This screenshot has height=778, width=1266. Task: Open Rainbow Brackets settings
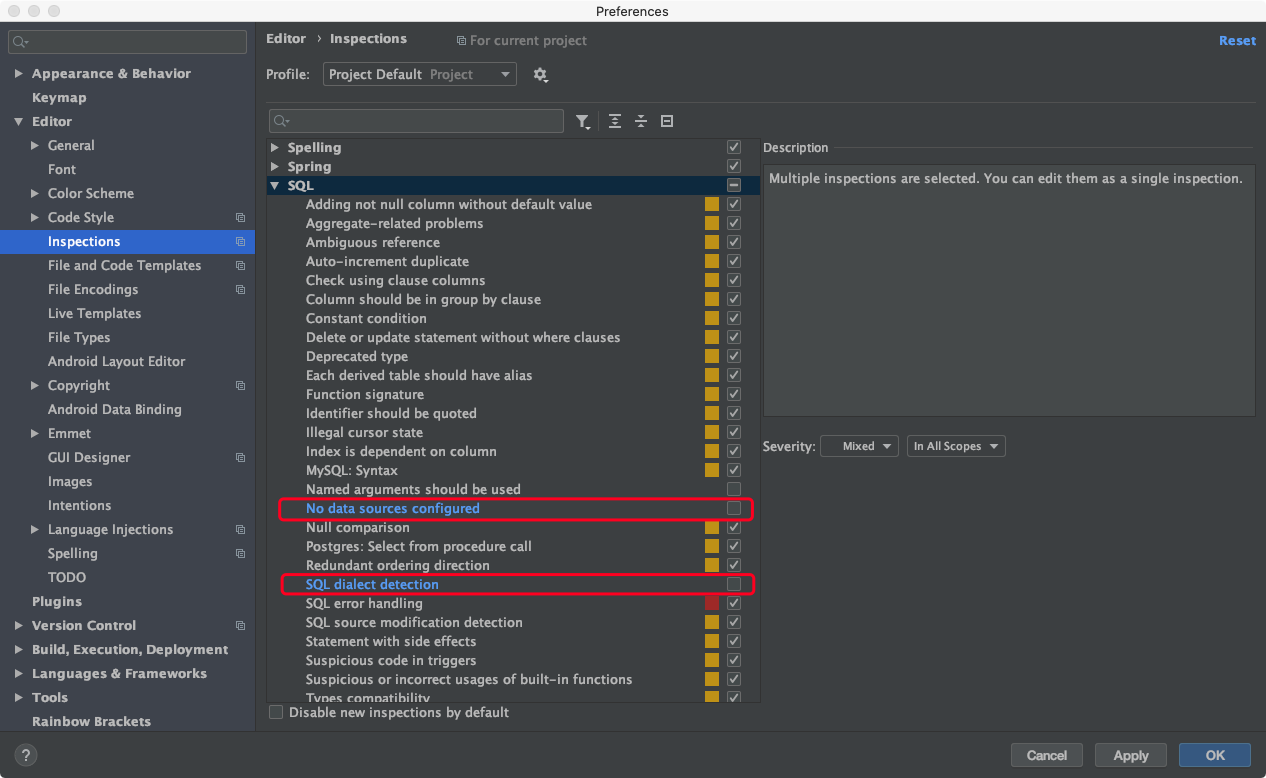click(91, 722)
